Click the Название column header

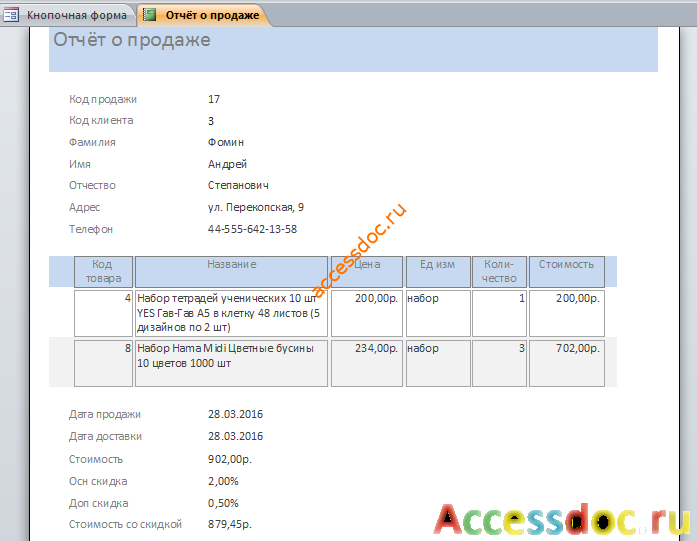[x=232, y=271]
